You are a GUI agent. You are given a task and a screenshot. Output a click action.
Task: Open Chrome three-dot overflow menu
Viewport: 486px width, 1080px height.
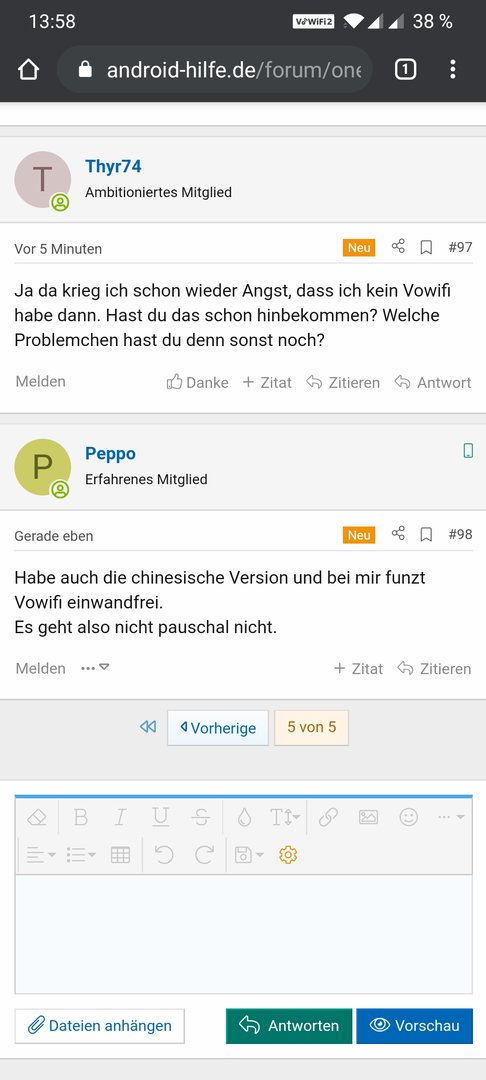[452, 69]
